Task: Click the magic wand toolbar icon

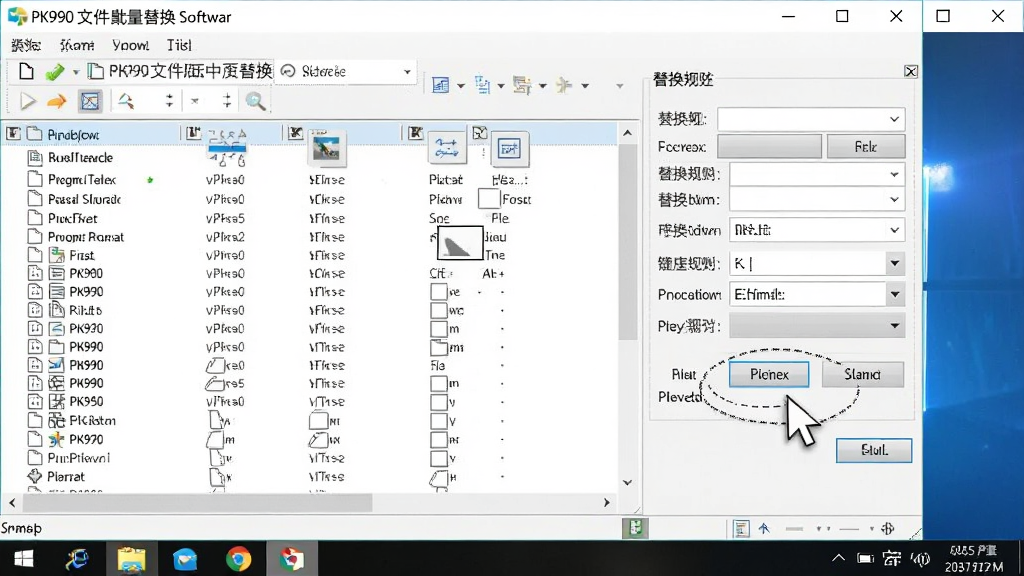Action: click(x=125, y=101)
